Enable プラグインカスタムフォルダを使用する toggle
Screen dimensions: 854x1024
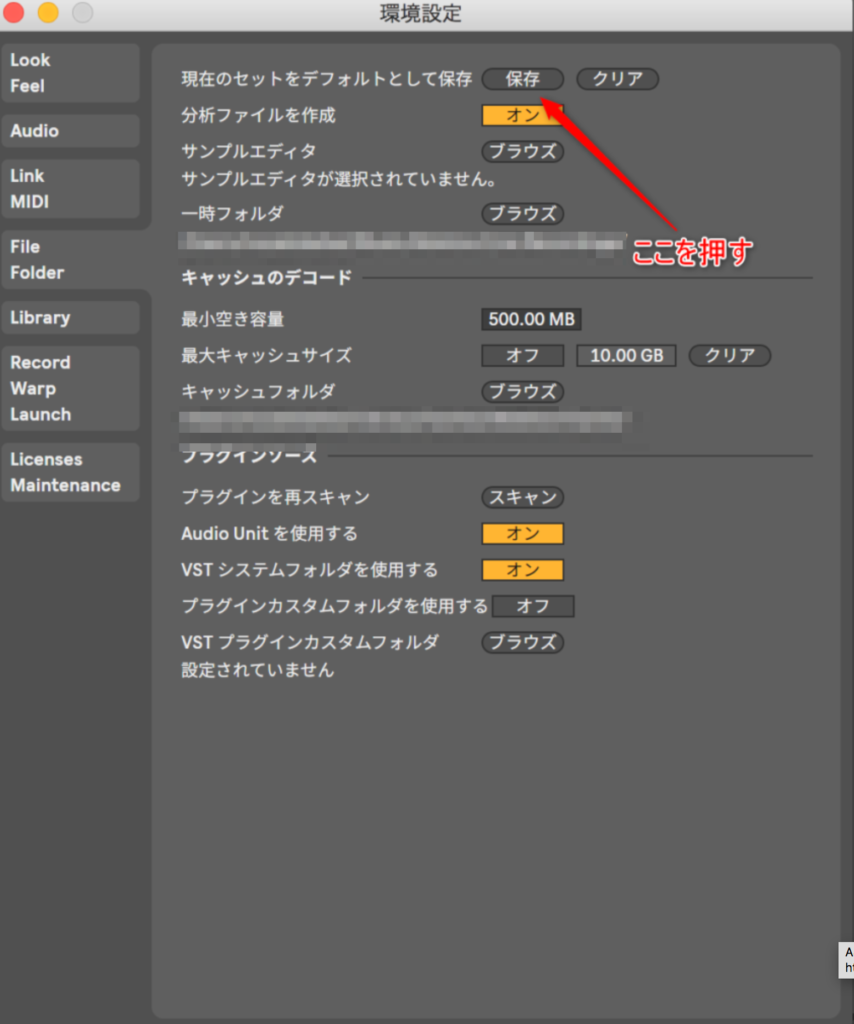point(532,606)
